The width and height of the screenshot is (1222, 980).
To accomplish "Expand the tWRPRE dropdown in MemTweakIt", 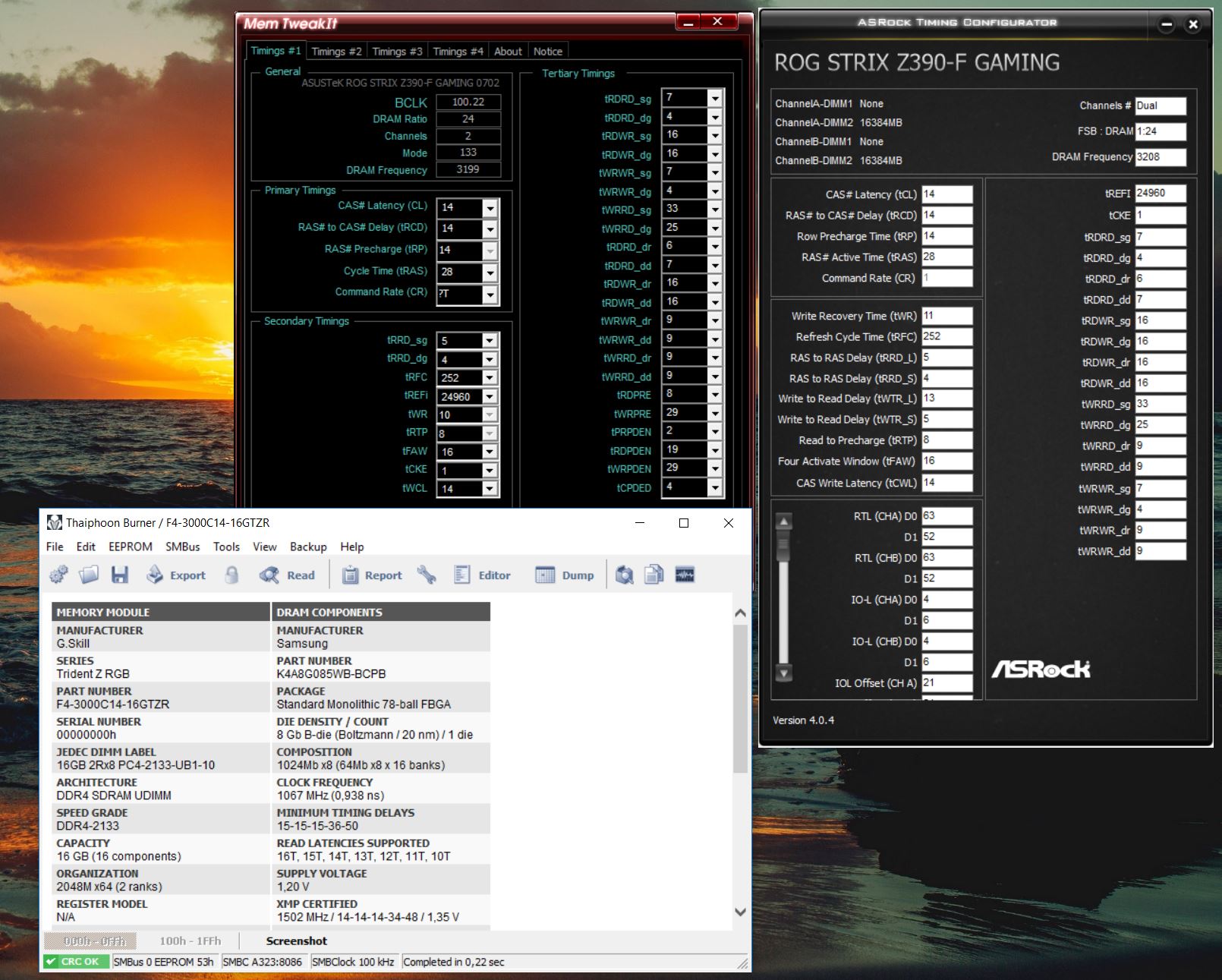I will [715, 414].
